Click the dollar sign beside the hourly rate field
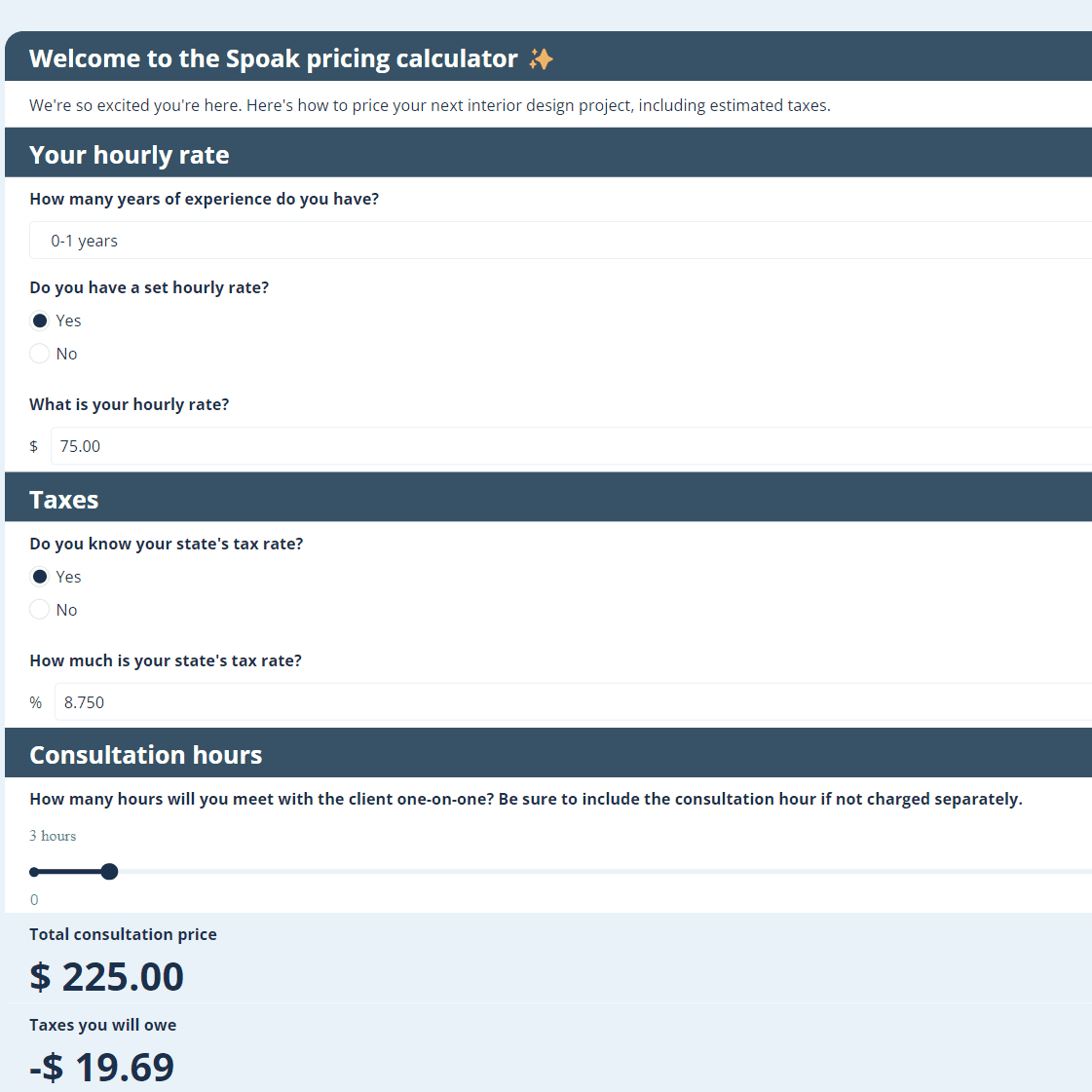Image resolution: width=1092 pixels, height=1092 pixels. click(34, 446)
